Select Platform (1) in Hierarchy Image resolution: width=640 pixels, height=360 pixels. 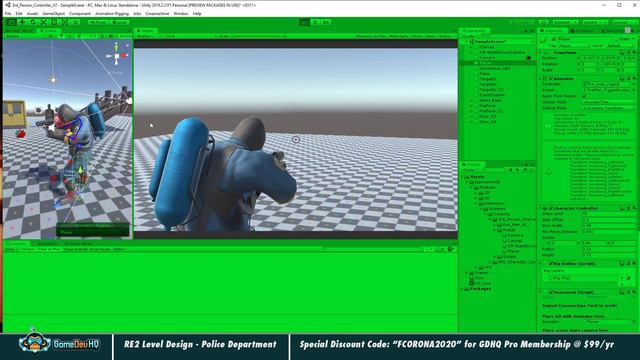pos(491,111)
